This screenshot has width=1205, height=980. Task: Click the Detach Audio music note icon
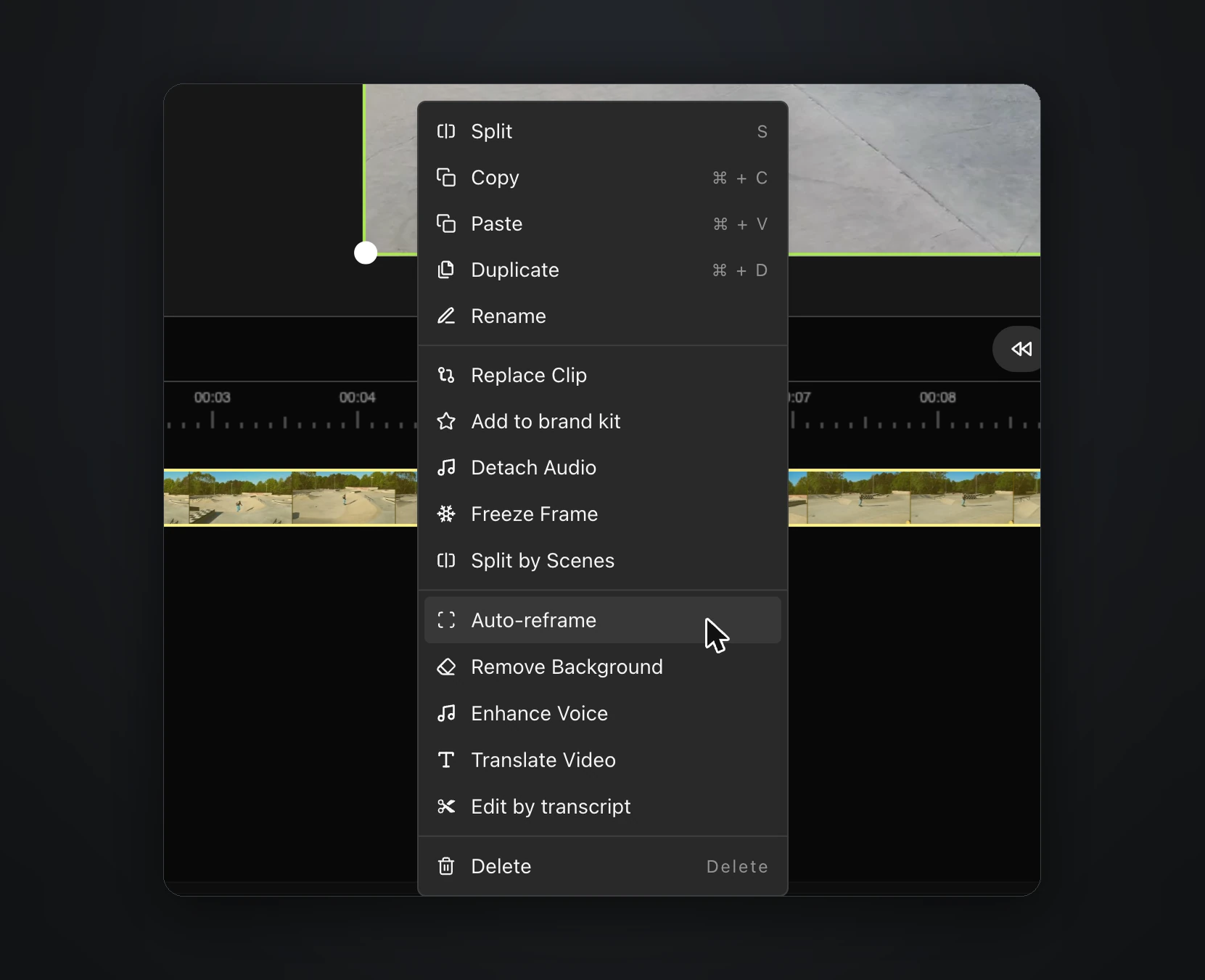point(446,468)
